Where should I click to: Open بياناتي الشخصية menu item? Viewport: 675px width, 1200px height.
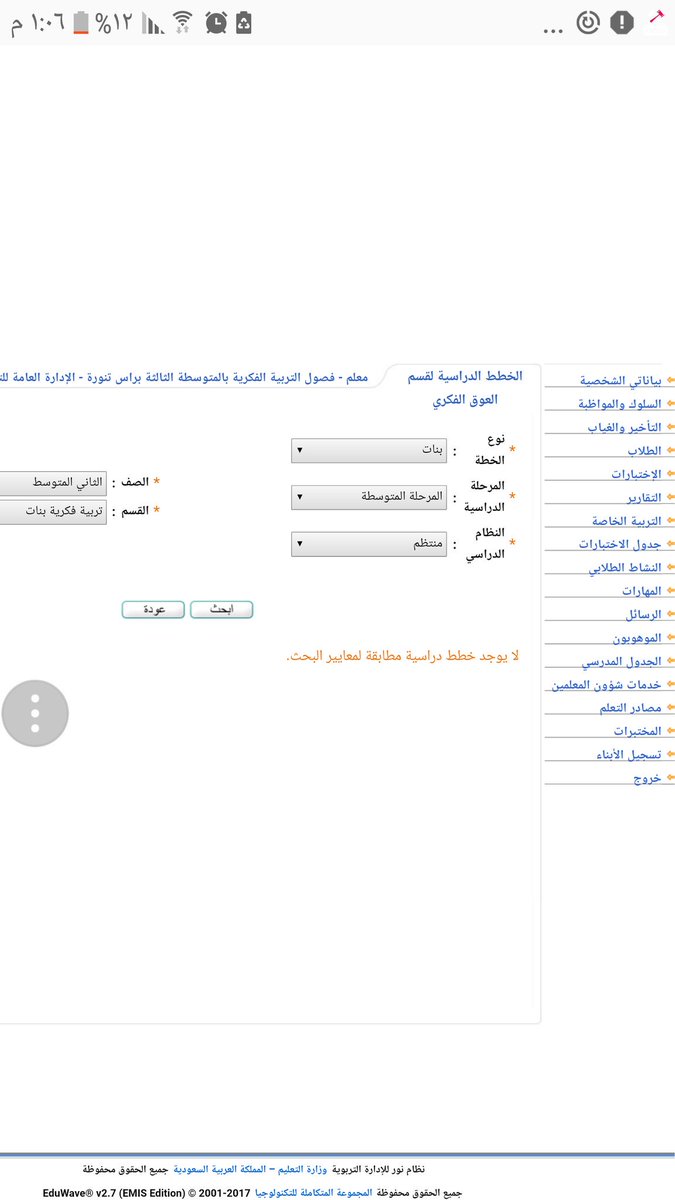tap(622, 381)
